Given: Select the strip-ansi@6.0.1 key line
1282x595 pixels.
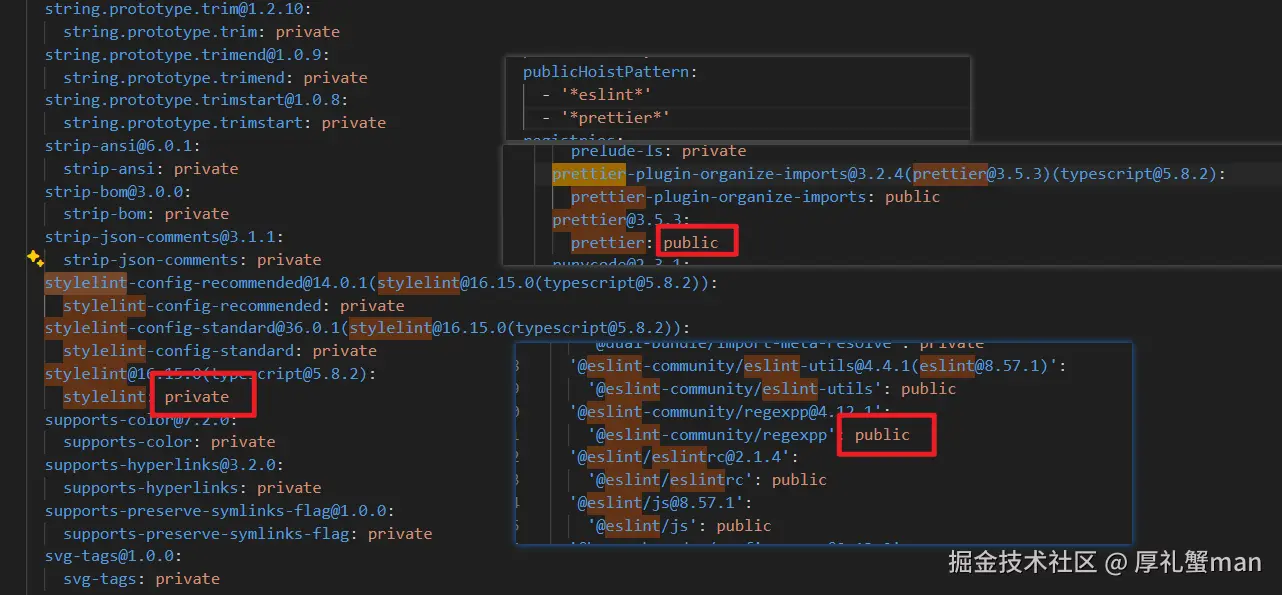Looking at the screenshot, I should click(x=123, y=146).
